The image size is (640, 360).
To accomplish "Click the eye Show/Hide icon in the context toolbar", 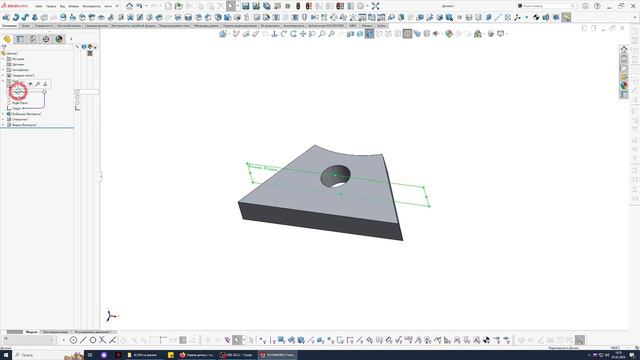I will (x=30, y=84).
